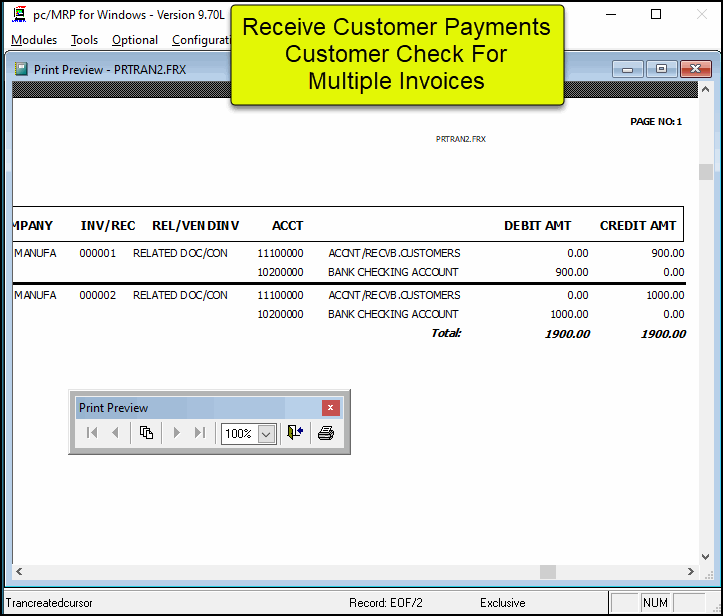The width and height of the screenshot is (723, 616).
Task: Open the Optional menu
Action: coord(135,40)
